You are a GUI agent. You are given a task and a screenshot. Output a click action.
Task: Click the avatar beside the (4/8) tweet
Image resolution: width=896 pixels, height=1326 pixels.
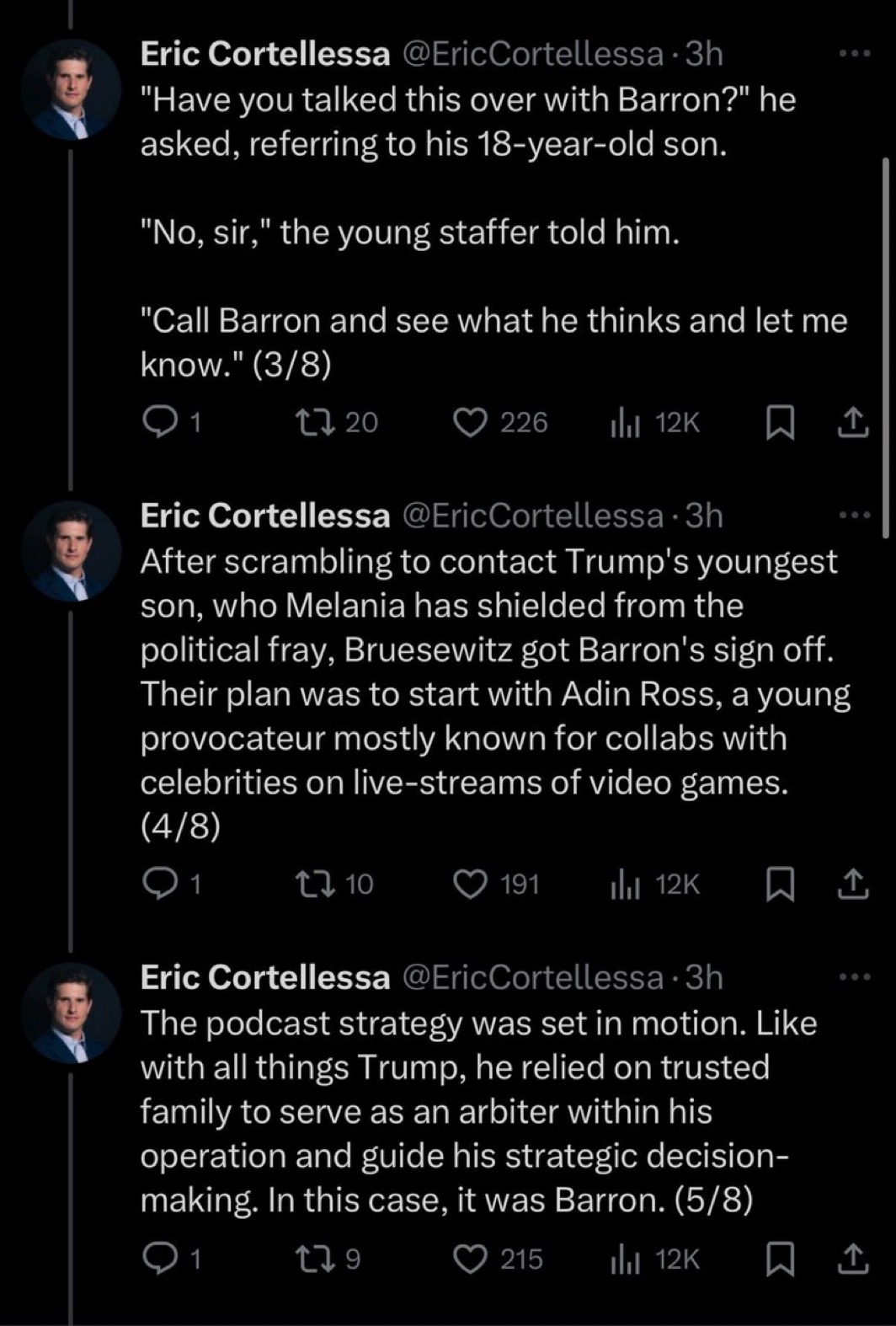point(71,551)
